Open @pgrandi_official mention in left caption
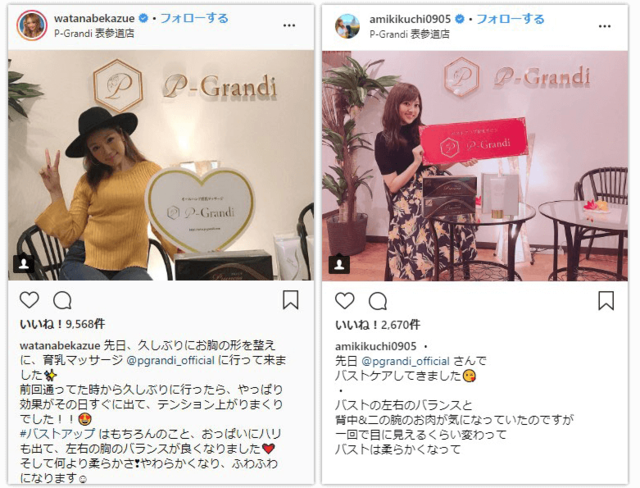Viewport: 640px width, 488px height. pyautogui.click(x=171, y=361)
